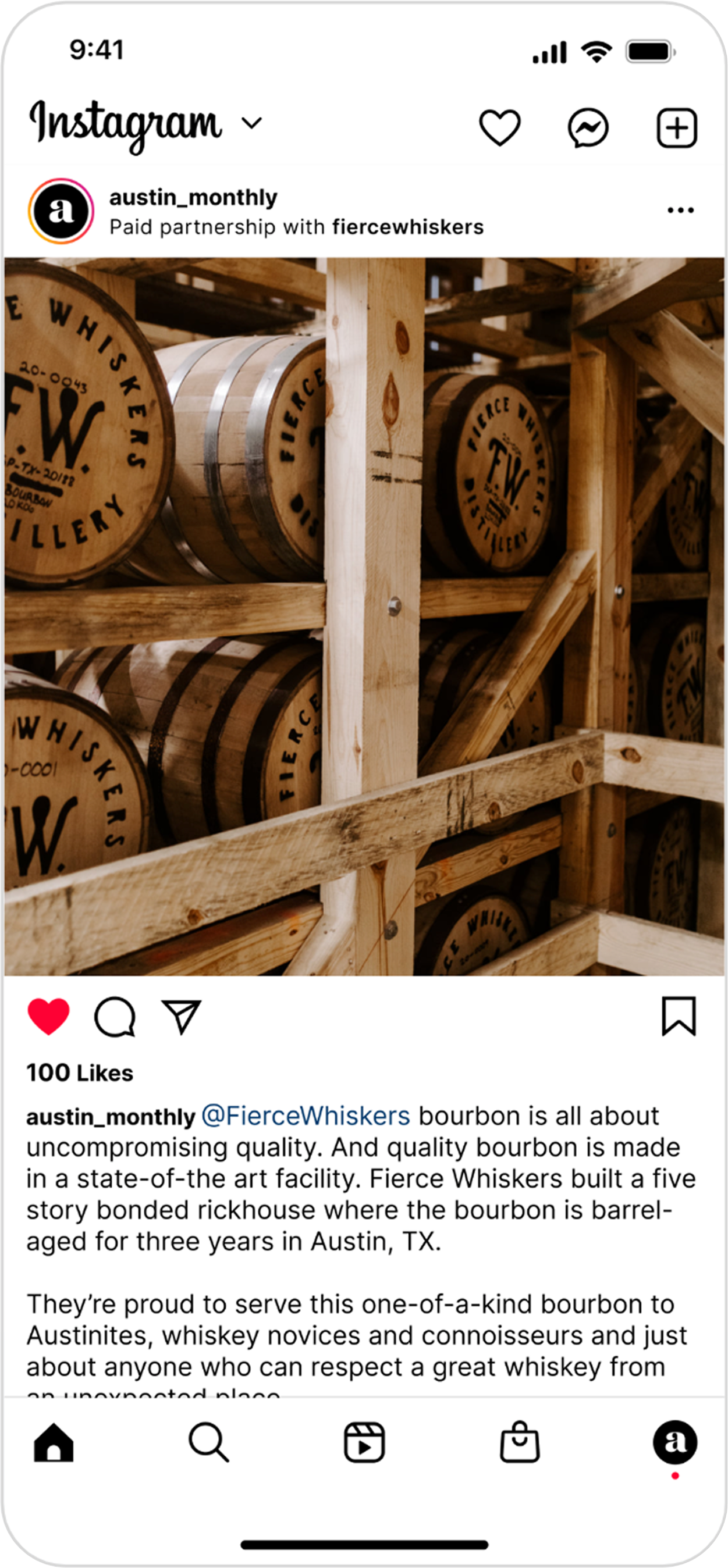The width and height of the screenshot is (728, 1568).
Task: Unlike post with red heart
Action: pos(49,1017)
